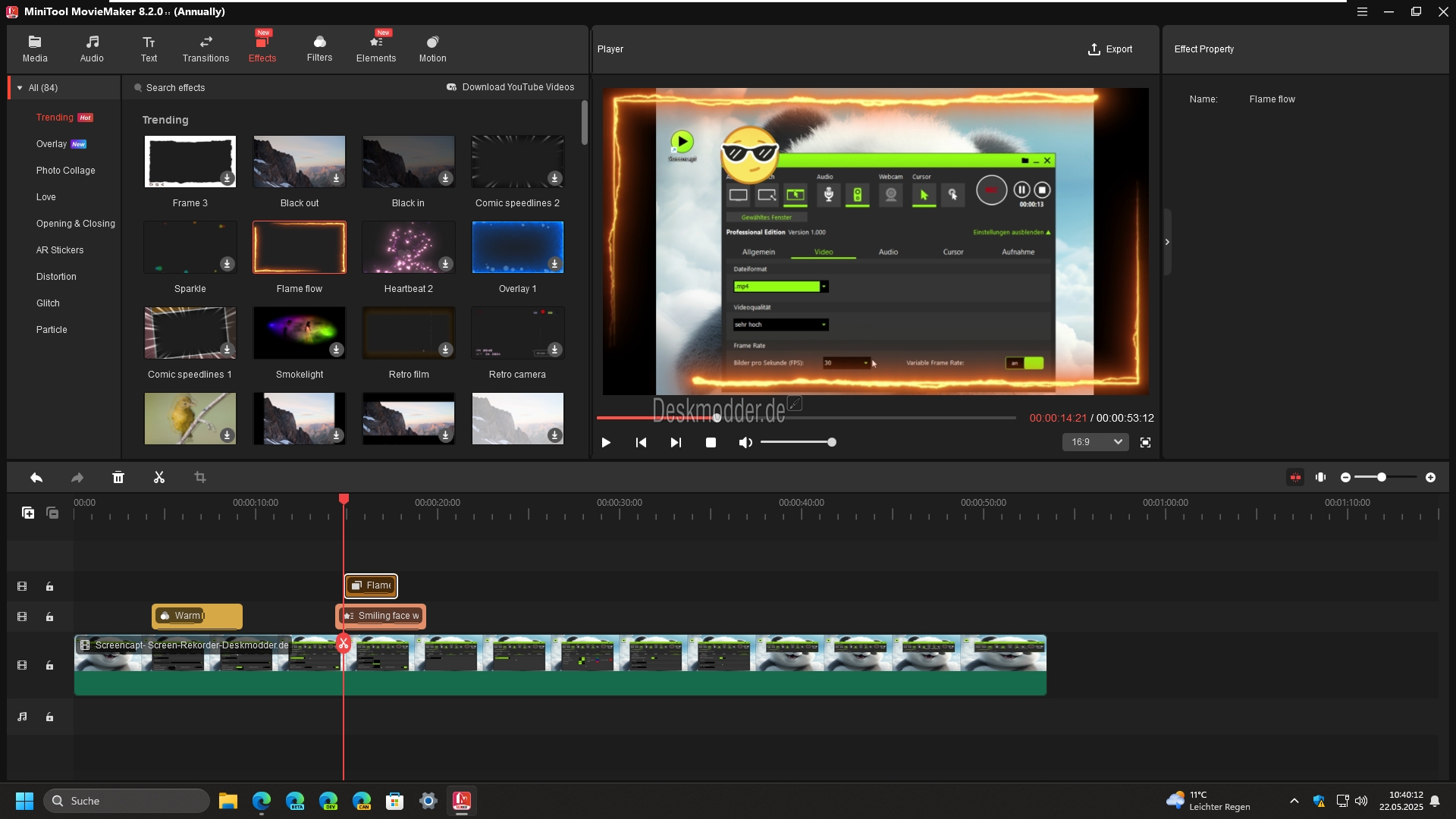Click Download YouTube Videos link
The image size is (1456, 819).
coord(510,87)
